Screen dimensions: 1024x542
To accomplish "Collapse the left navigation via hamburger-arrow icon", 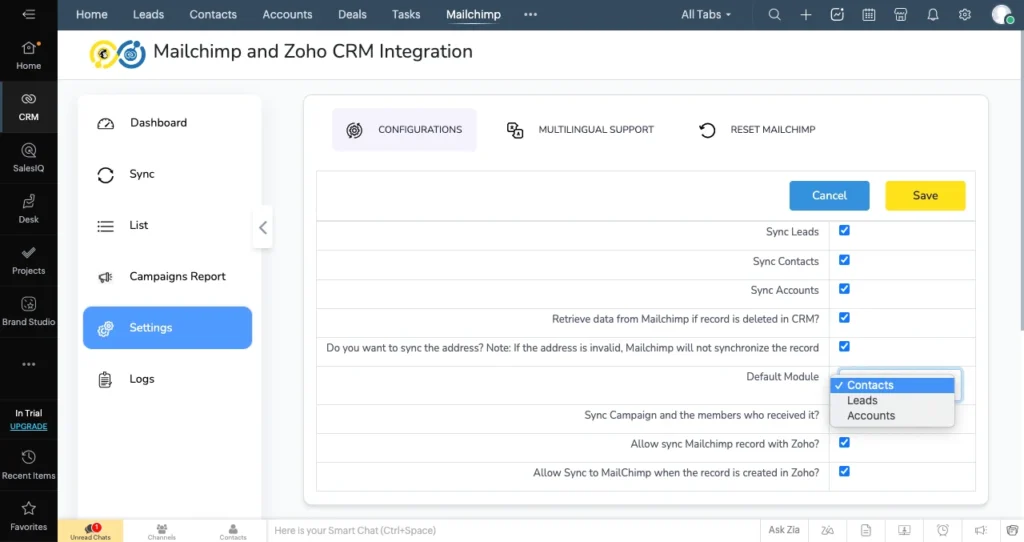I will pos(28,14).
